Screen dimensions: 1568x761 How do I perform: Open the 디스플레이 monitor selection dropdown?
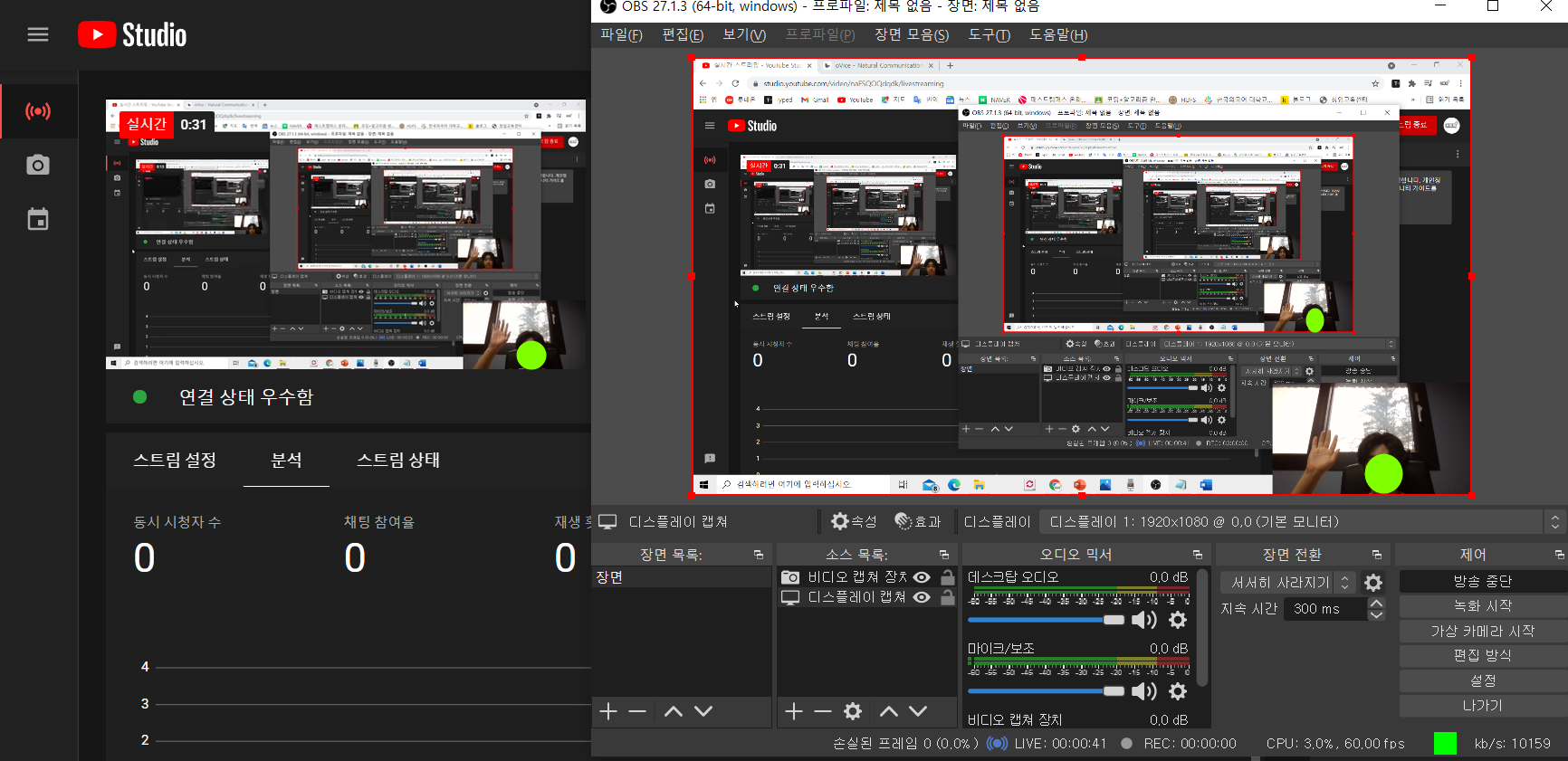[1302, 521]
